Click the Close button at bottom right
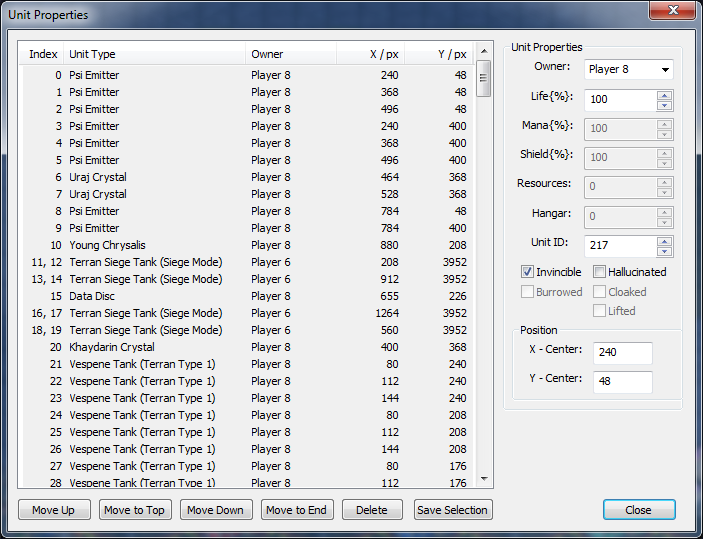 638,510
